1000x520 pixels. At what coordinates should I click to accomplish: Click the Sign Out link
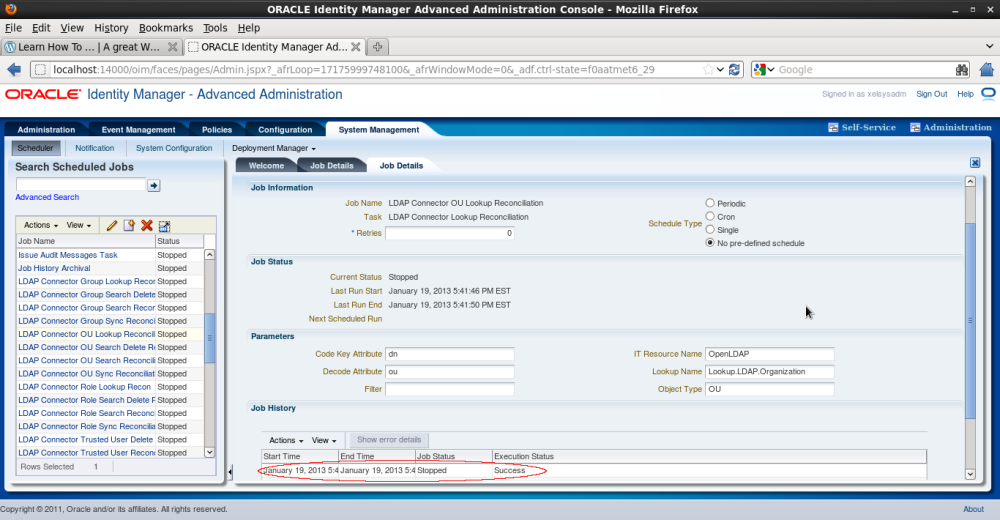tap(931, 94)
